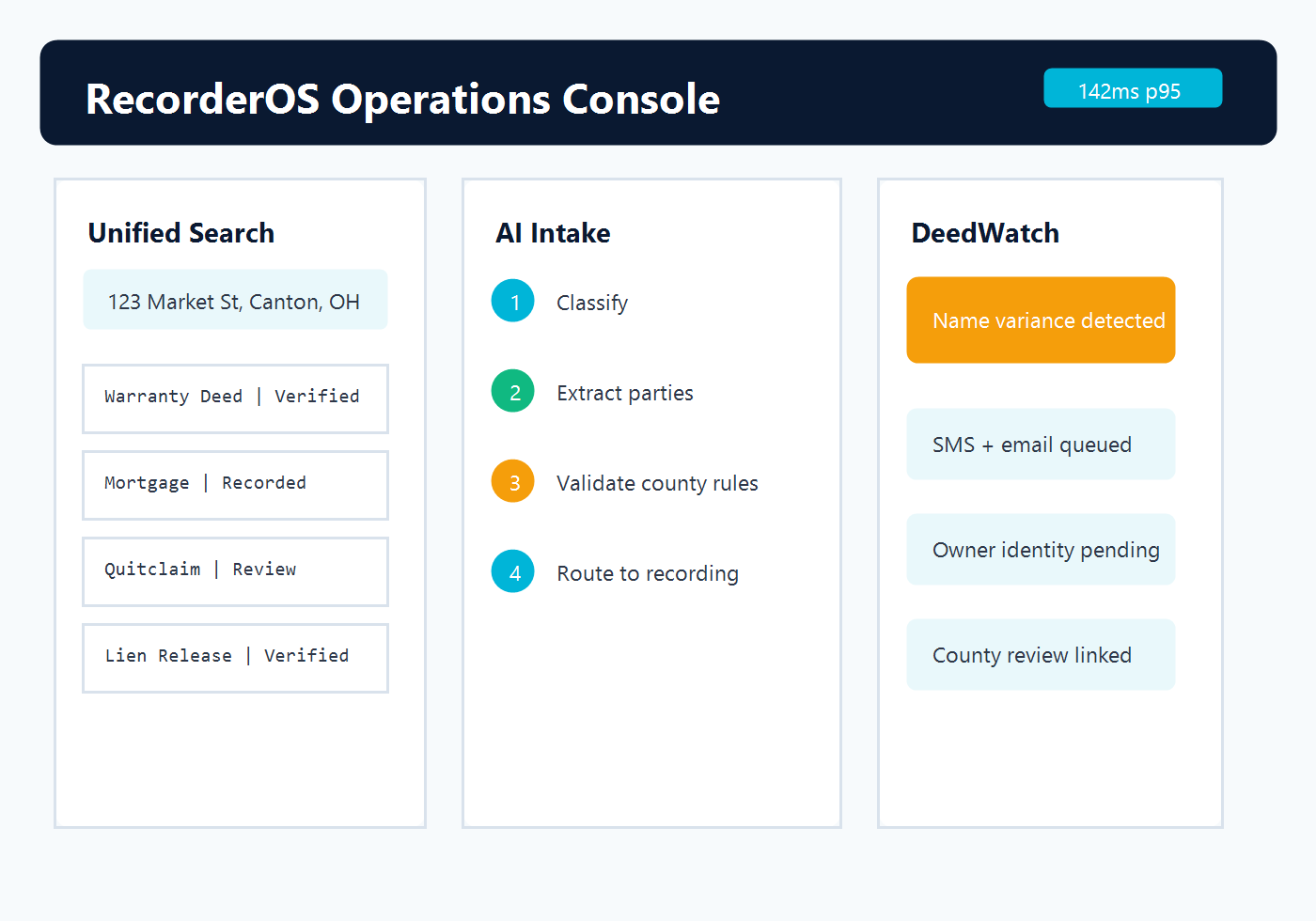
Task: Click the 142ms p95 latency indicator
Action: click(1132, 88)
